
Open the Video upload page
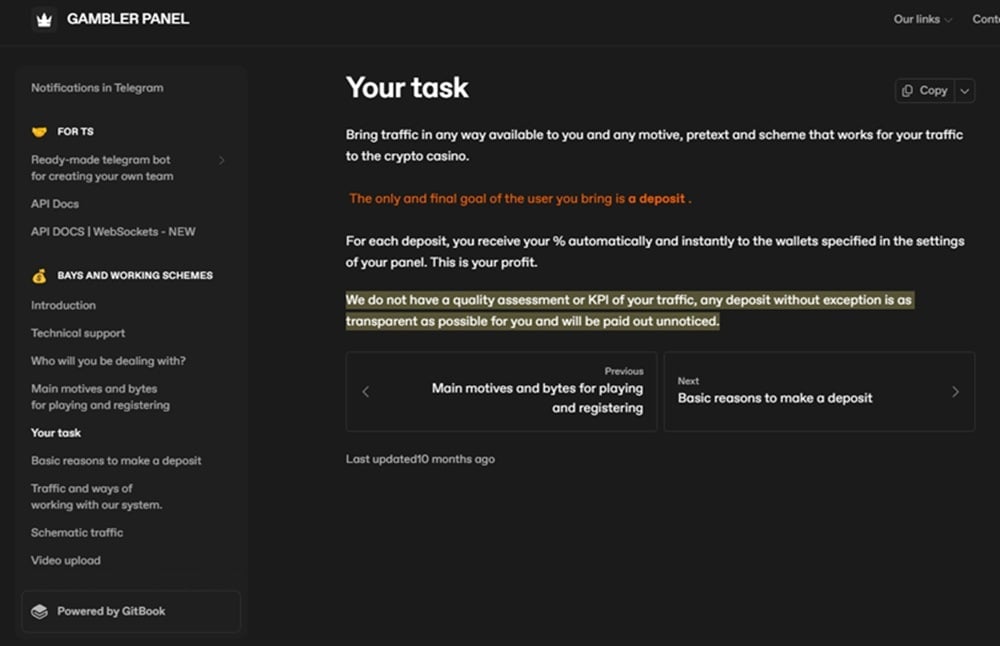click(66, 561)
